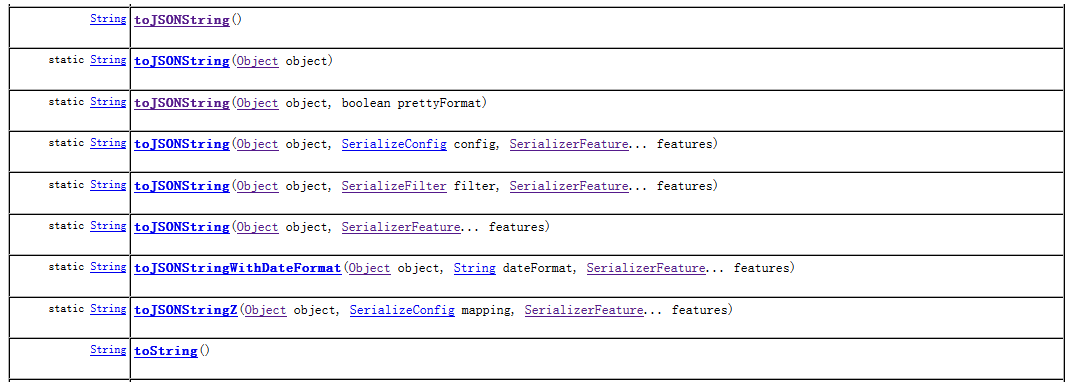Open the toJSONStringWithDateFormat method link
Screen dimensions: 1080x390
[x=238, y=268]
